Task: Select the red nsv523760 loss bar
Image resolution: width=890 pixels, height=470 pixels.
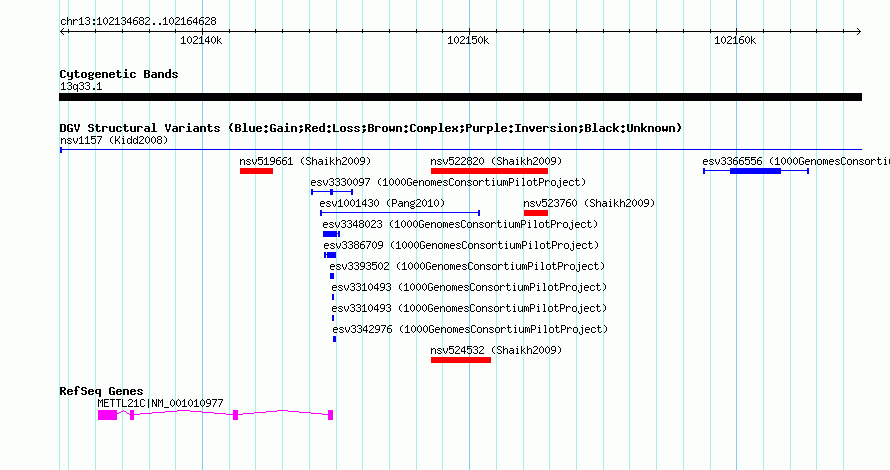Action: coord(536,213)
